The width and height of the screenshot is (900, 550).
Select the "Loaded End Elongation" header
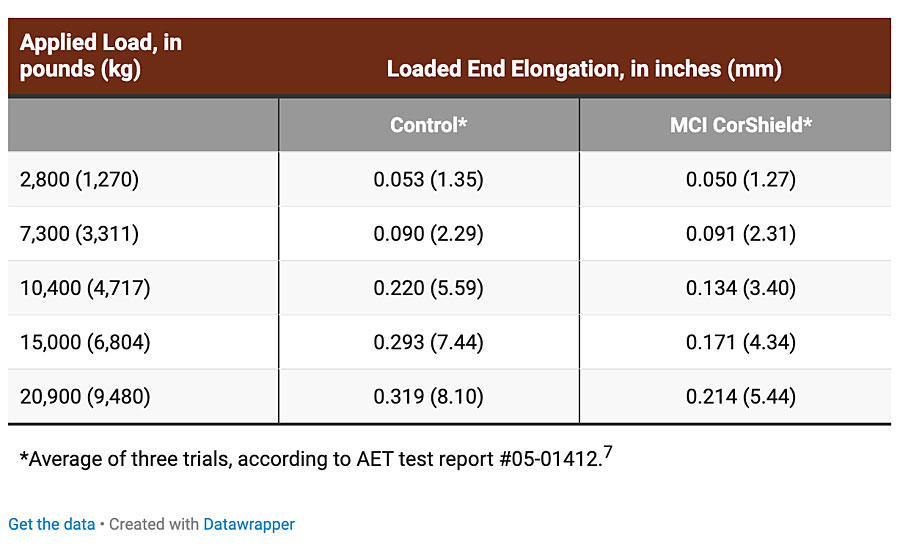[x=584, y=69]
